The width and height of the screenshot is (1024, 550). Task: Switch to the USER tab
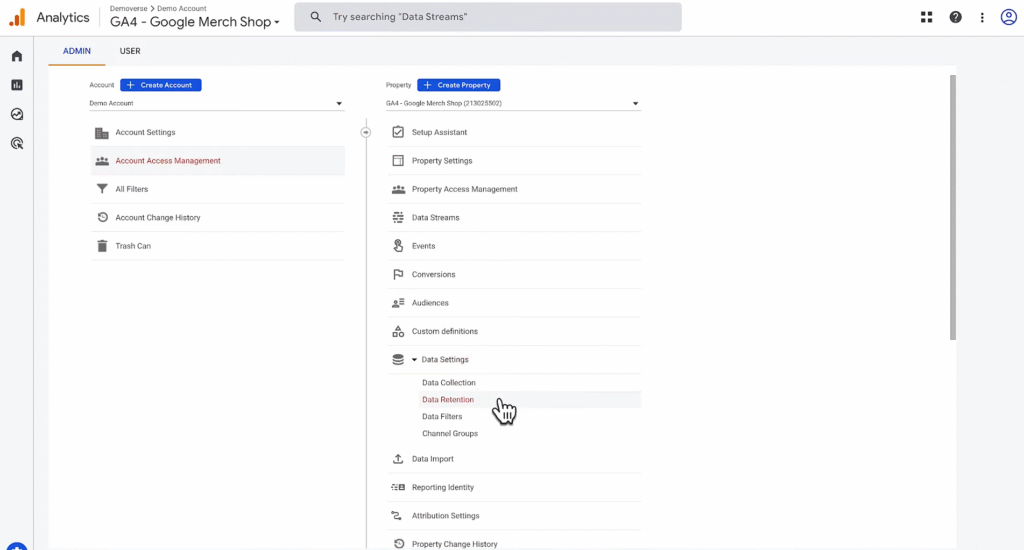[x=130, y=51]
